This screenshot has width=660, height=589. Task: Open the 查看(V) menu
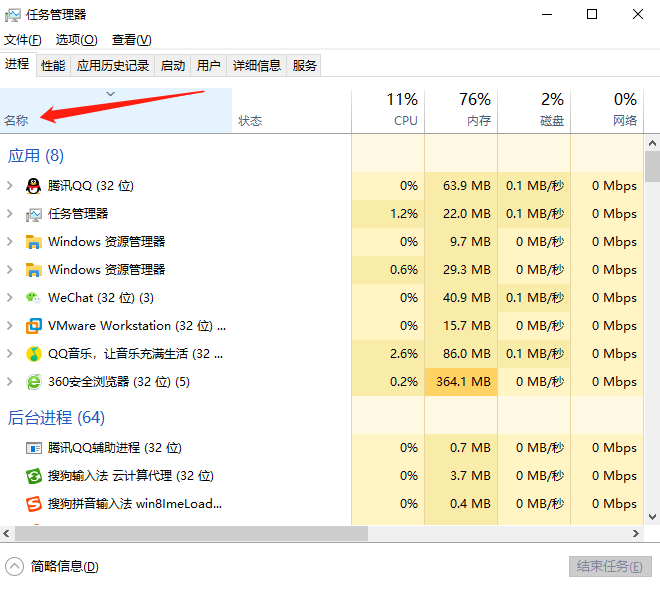click(131, 40)
